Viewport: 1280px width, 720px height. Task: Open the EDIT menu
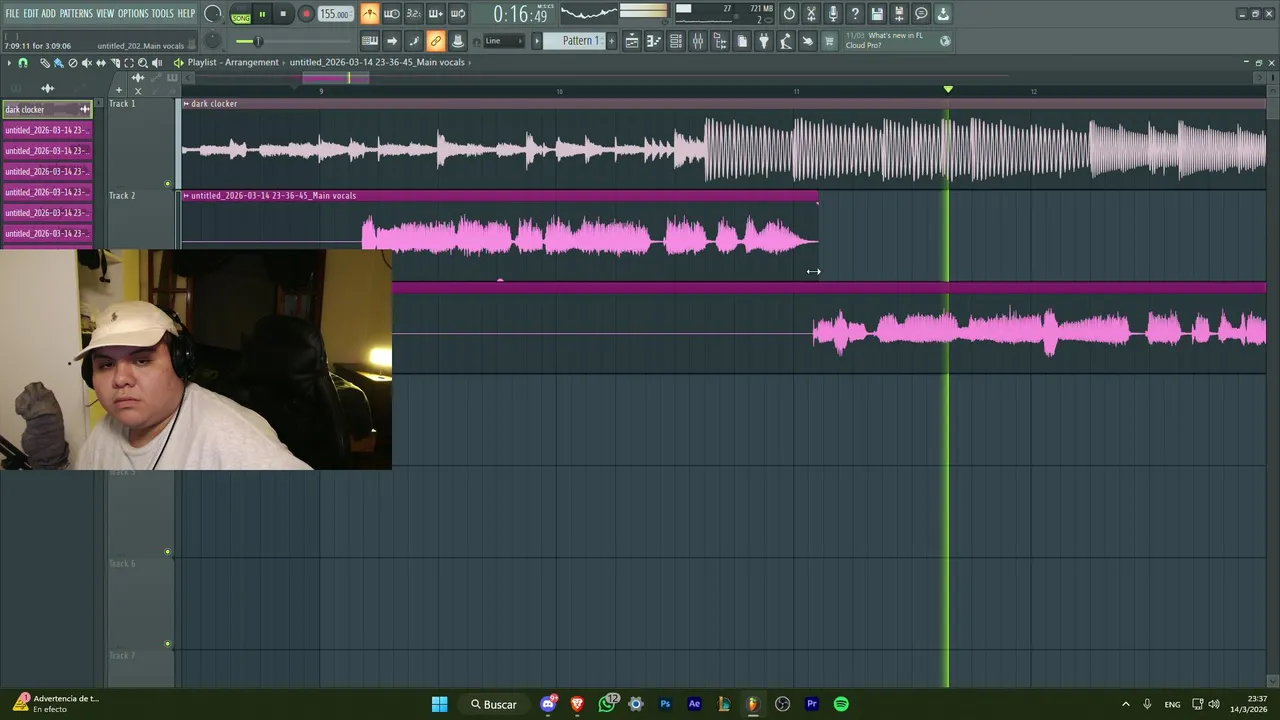(x=31, y=13)
